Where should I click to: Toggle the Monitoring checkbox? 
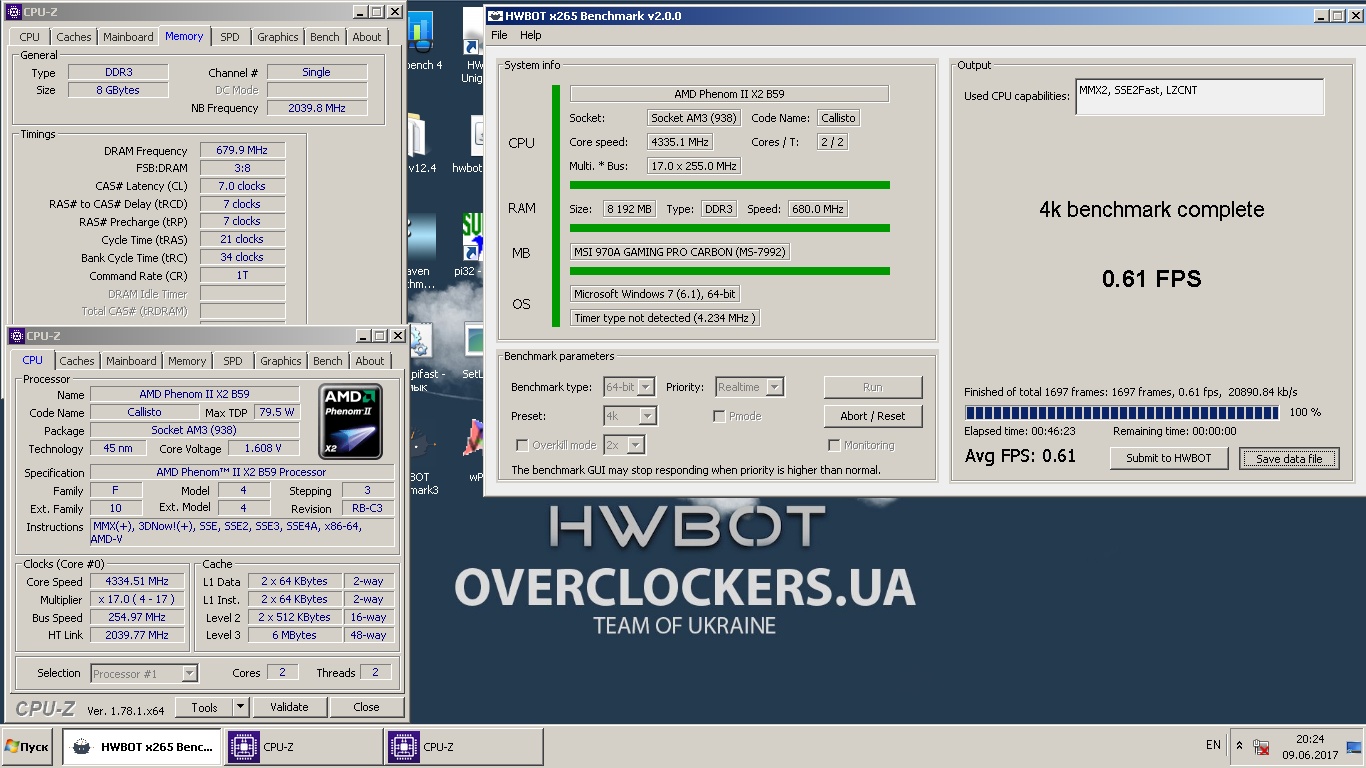click(x=834, y=445)
